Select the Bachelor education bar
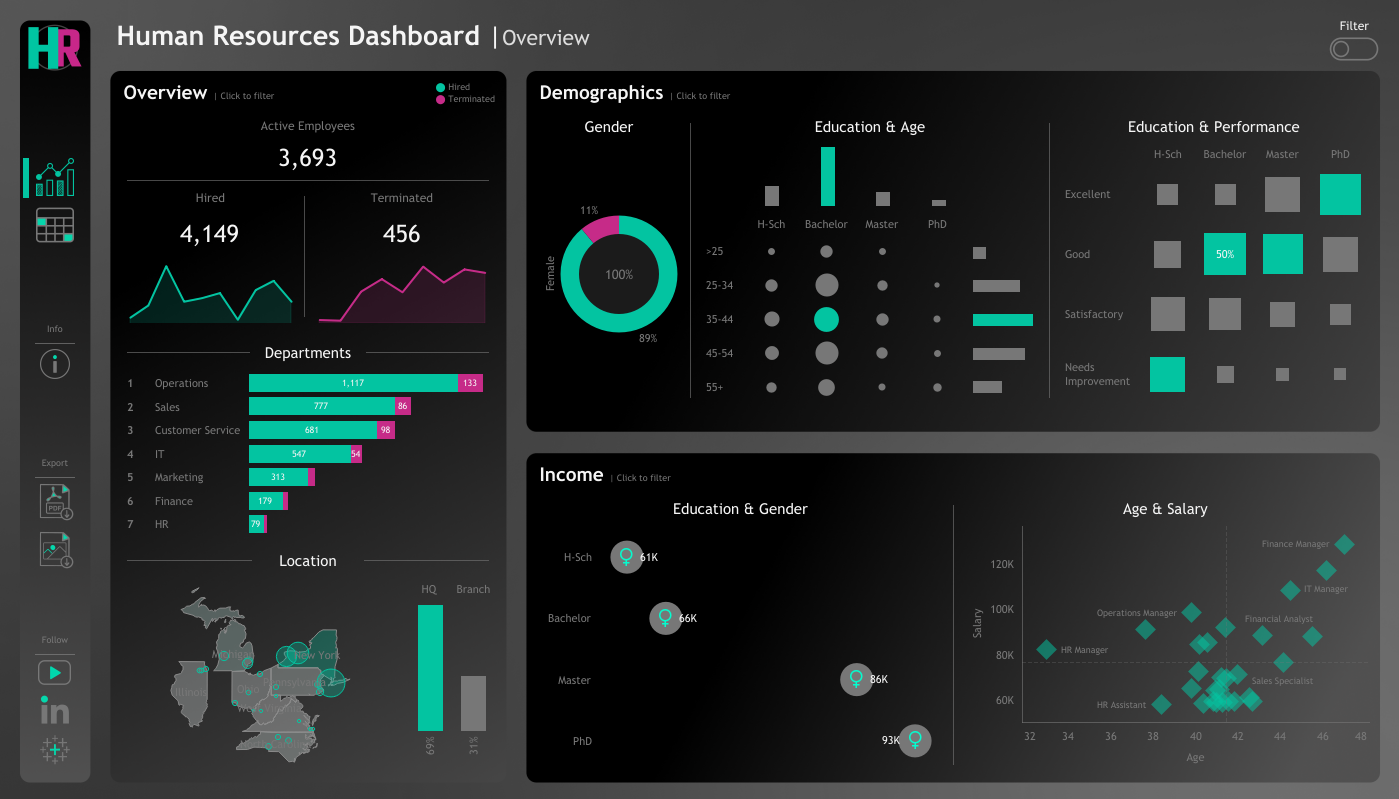This screenshot has height=799, width=1399. (x=827, y=177)
